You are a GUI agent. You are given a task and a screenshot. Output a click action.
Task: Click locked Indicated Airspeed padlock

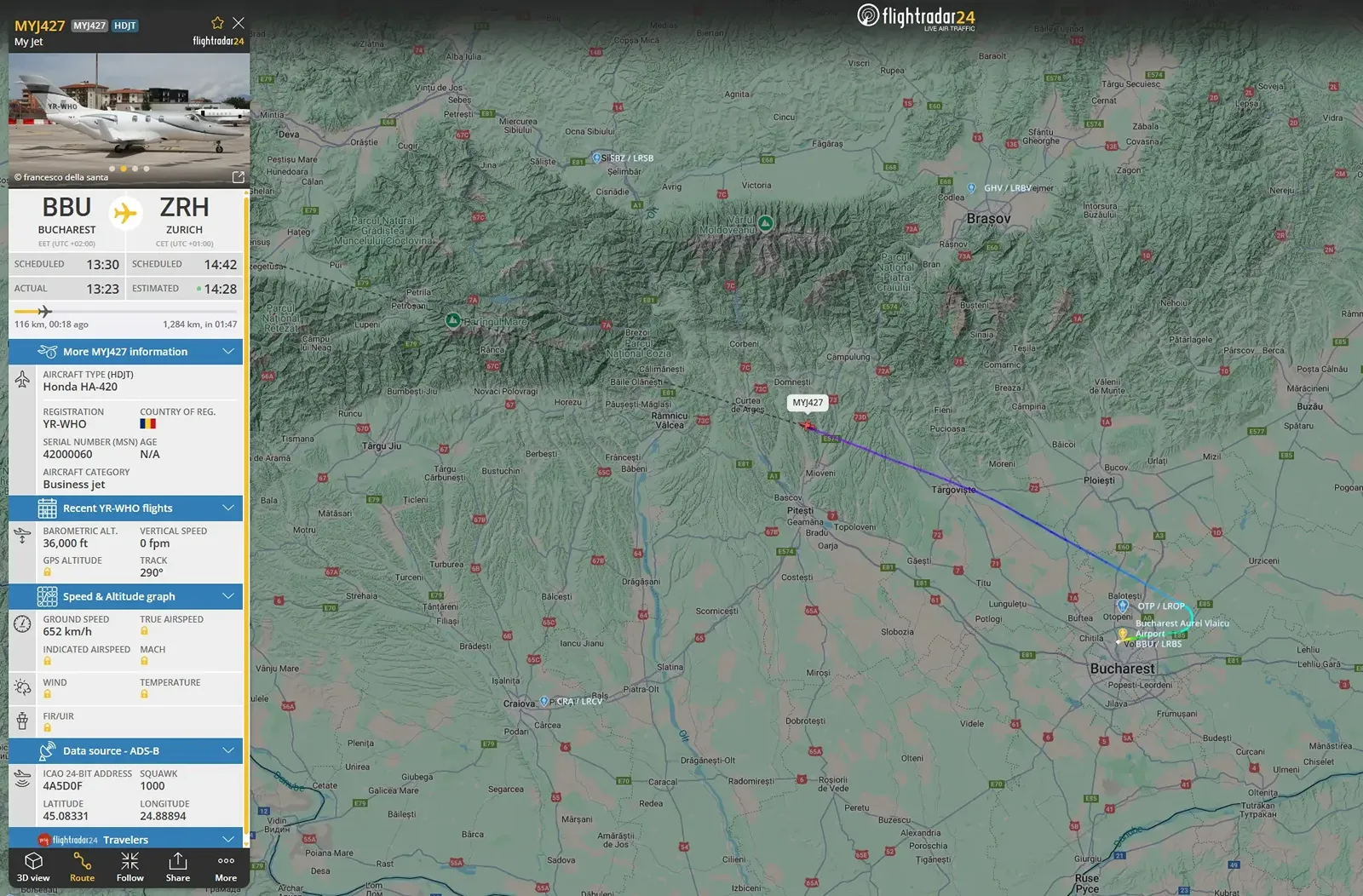(x=47, y=661)
